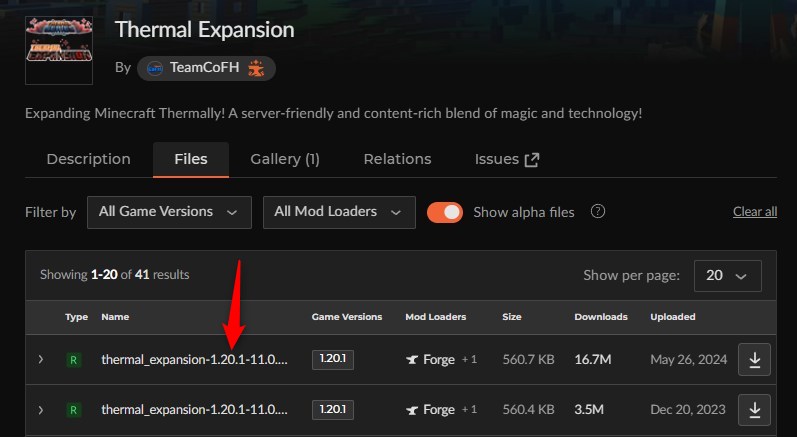Go to the Relations tab
The image size is (797, 437).
tap(397, 160)
